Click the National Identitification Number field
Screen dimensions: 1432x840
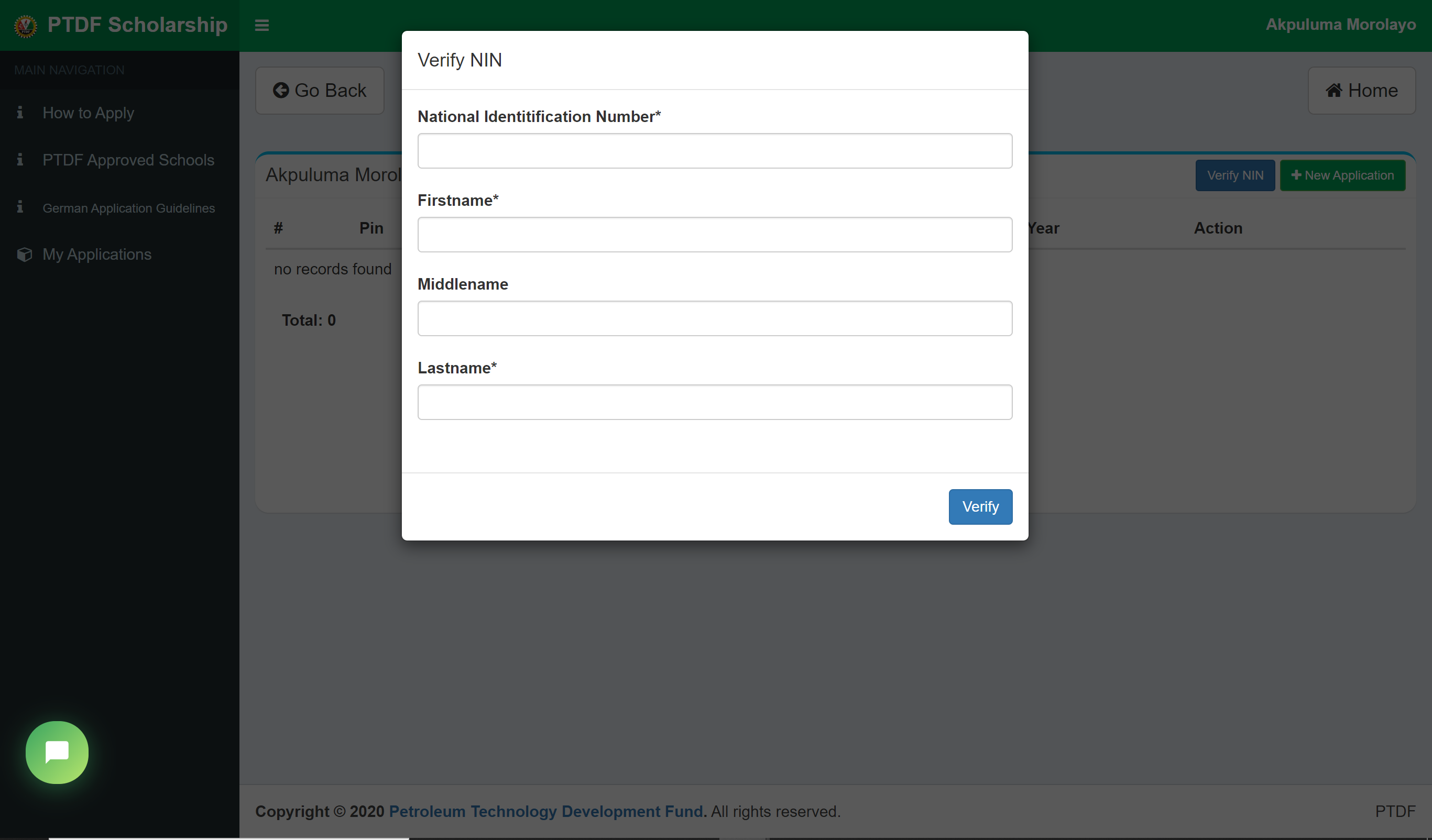pyautogui.click(x=714, y=150)
